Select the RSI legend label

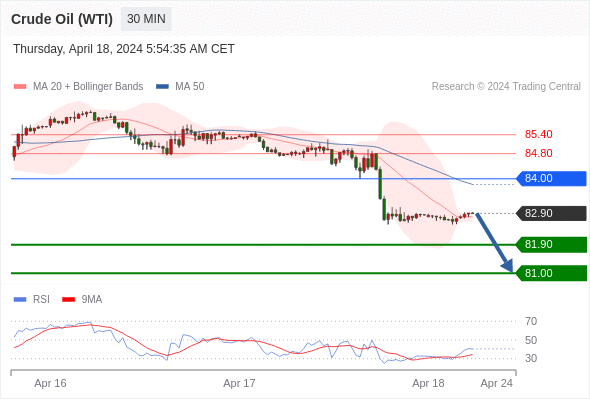pyautogui.click(x=41, y=300)
